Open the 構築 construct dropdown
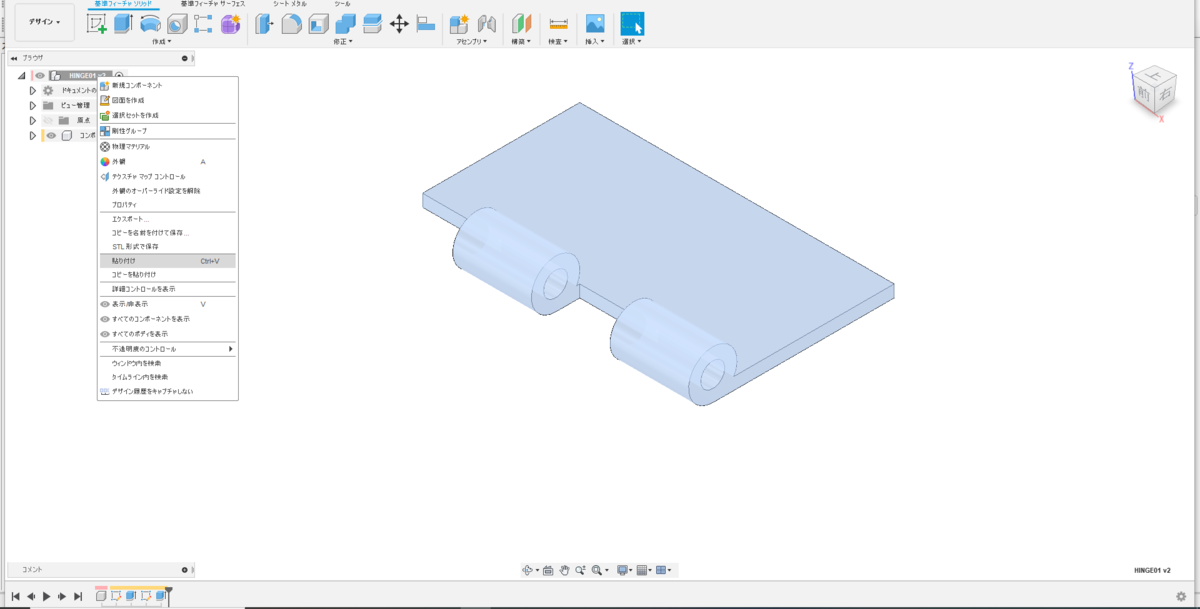This screenshot has height=609, width=1200. point(522,42)
